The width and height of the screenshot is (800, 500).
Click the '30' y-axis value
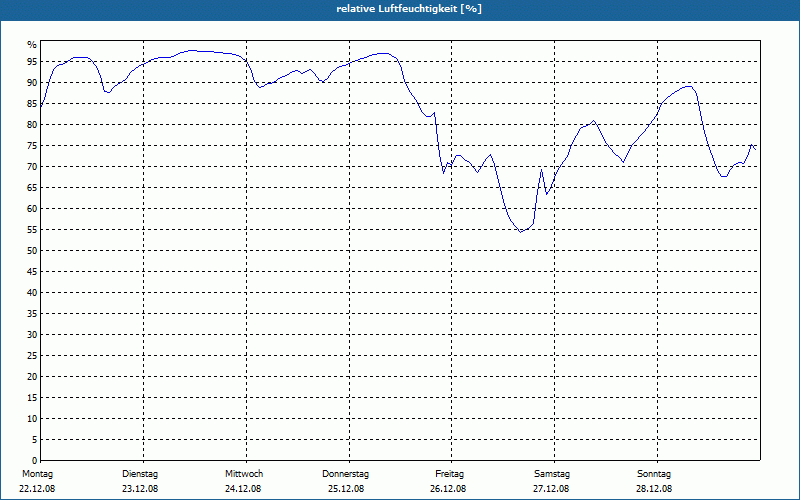coord(32,335)
